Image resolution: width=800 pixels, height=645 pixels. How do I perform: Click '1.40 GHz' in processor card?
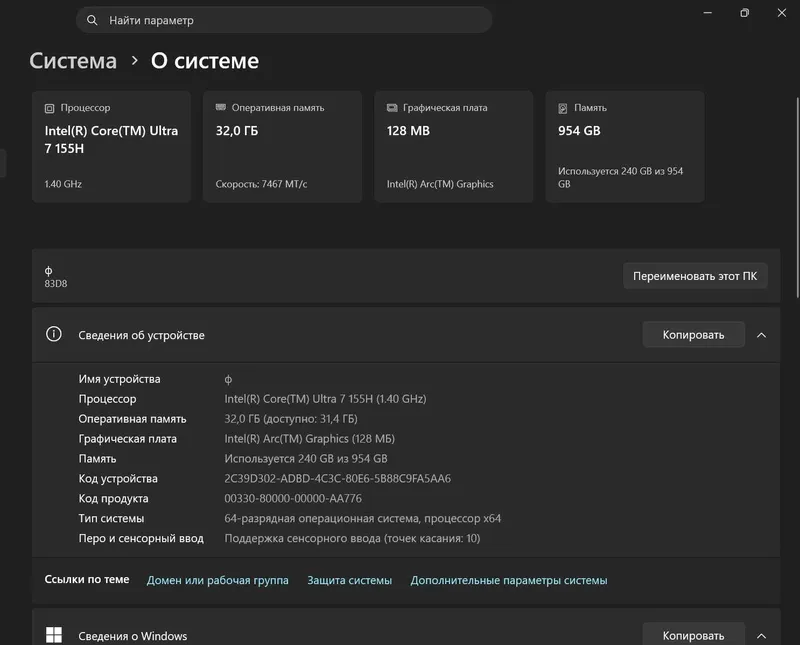[63, 184]
